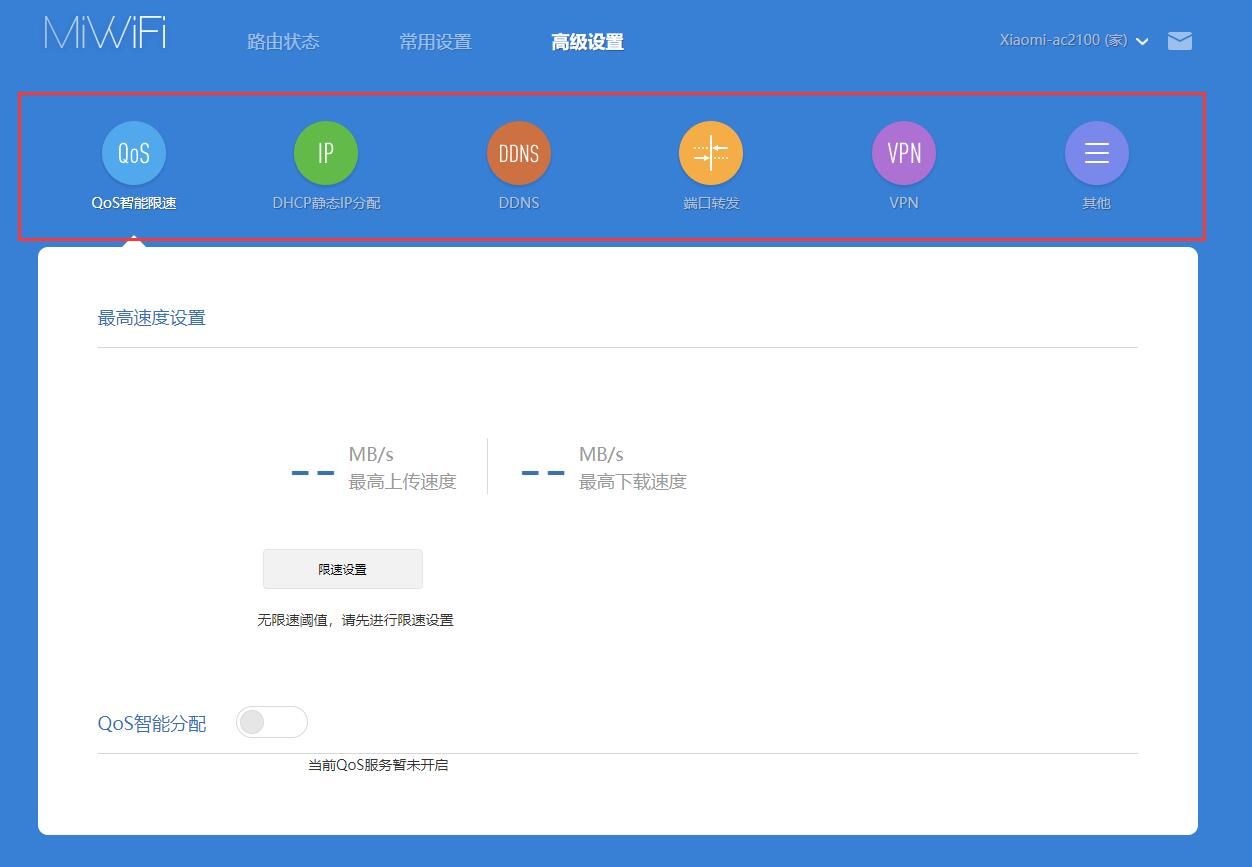Go to the MiWiFi logo
1252x867 pixels.
click(105, 33)
